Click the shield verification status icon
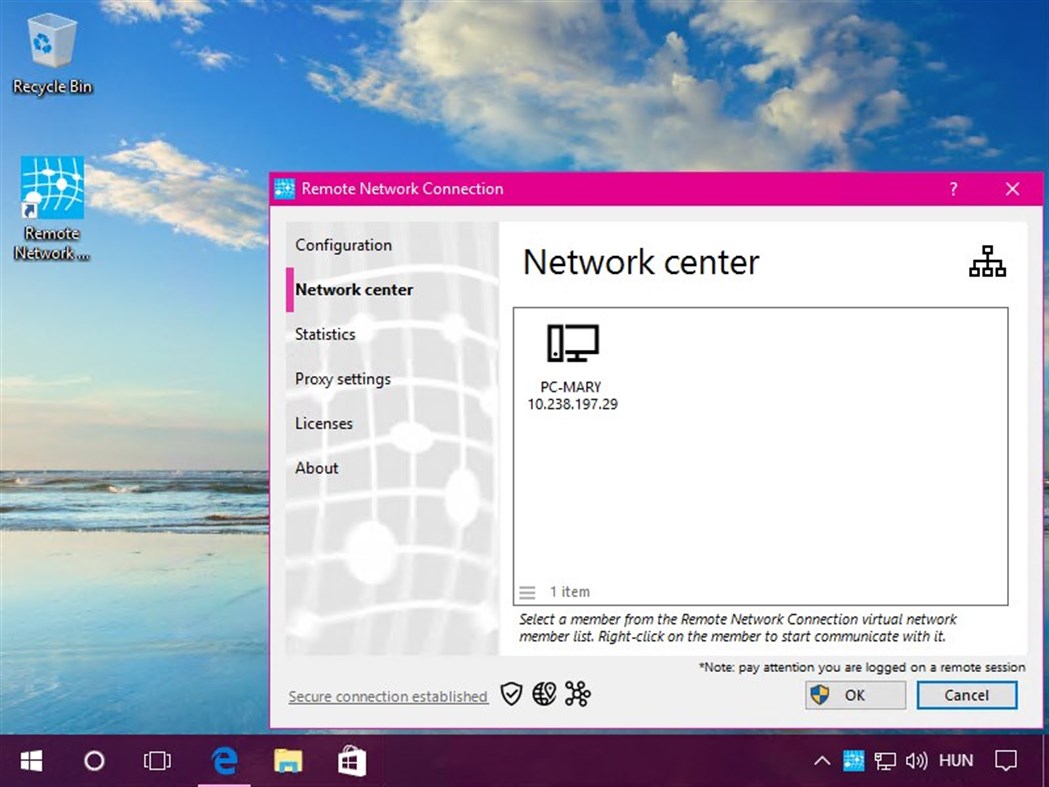 point(511,694)
